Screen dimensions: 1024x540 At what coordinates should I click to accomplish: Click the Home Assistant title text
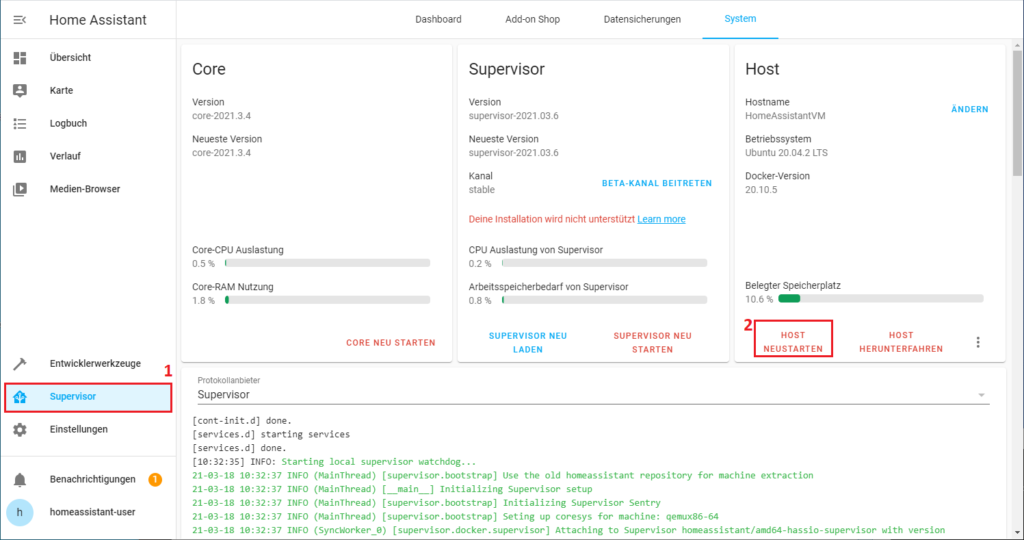coord(98,20)
